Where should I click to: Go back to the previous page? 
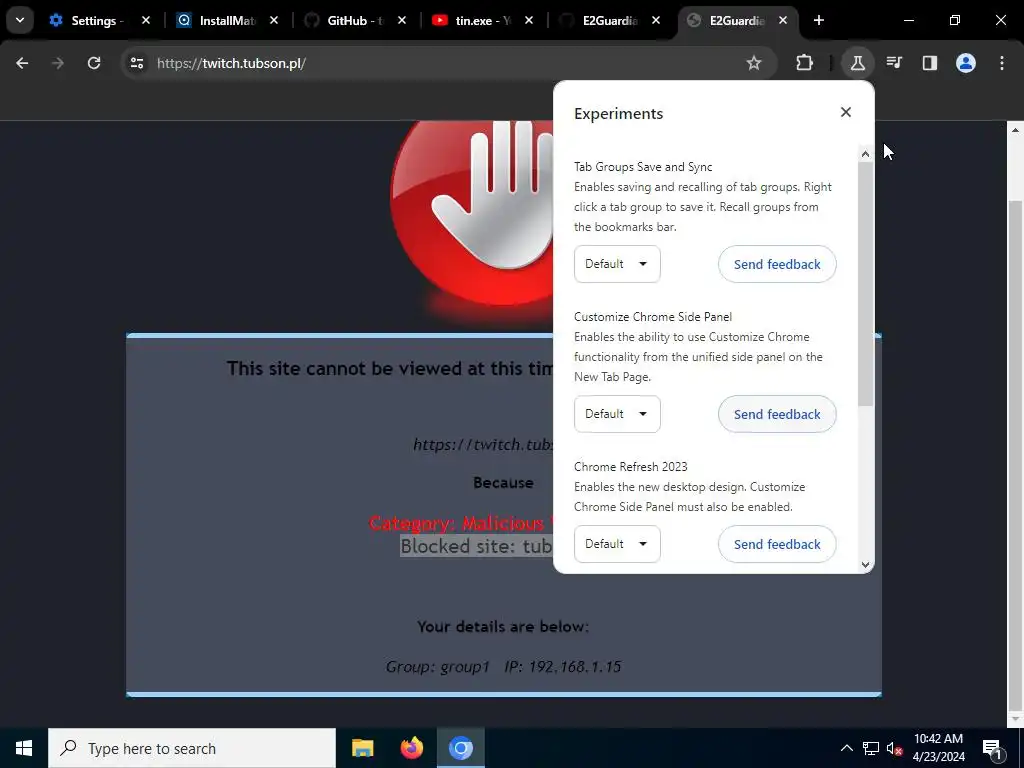[22, 63]
